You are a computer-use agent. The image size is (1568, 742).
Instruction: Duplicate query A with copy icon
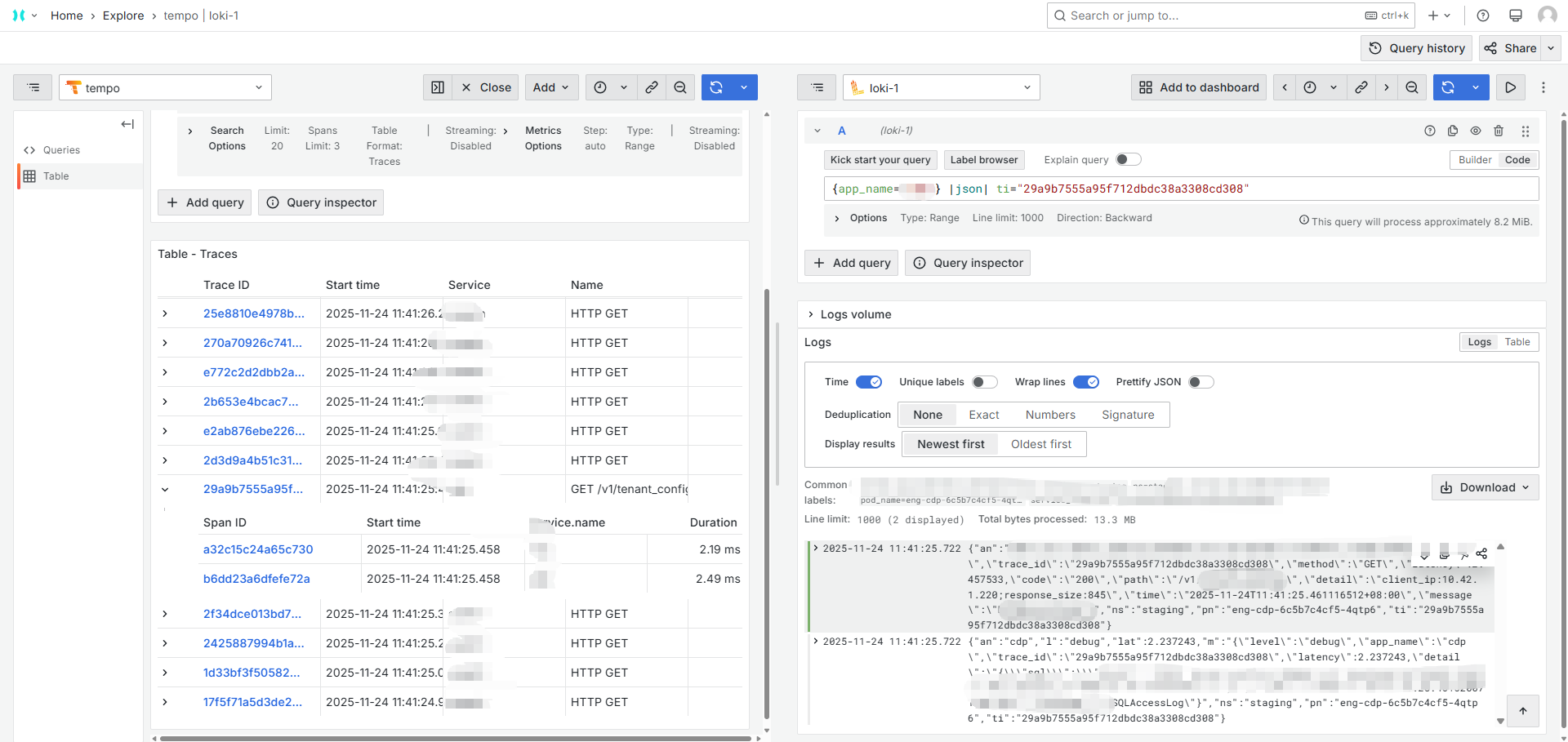pos(1453,131)
